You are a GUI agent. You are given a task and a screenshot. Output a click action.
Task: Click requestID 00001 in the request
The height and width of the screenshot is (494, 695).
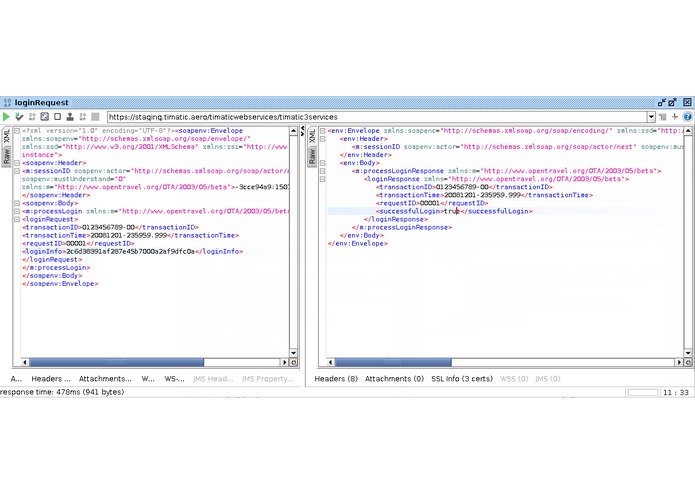tap(76, 244)
